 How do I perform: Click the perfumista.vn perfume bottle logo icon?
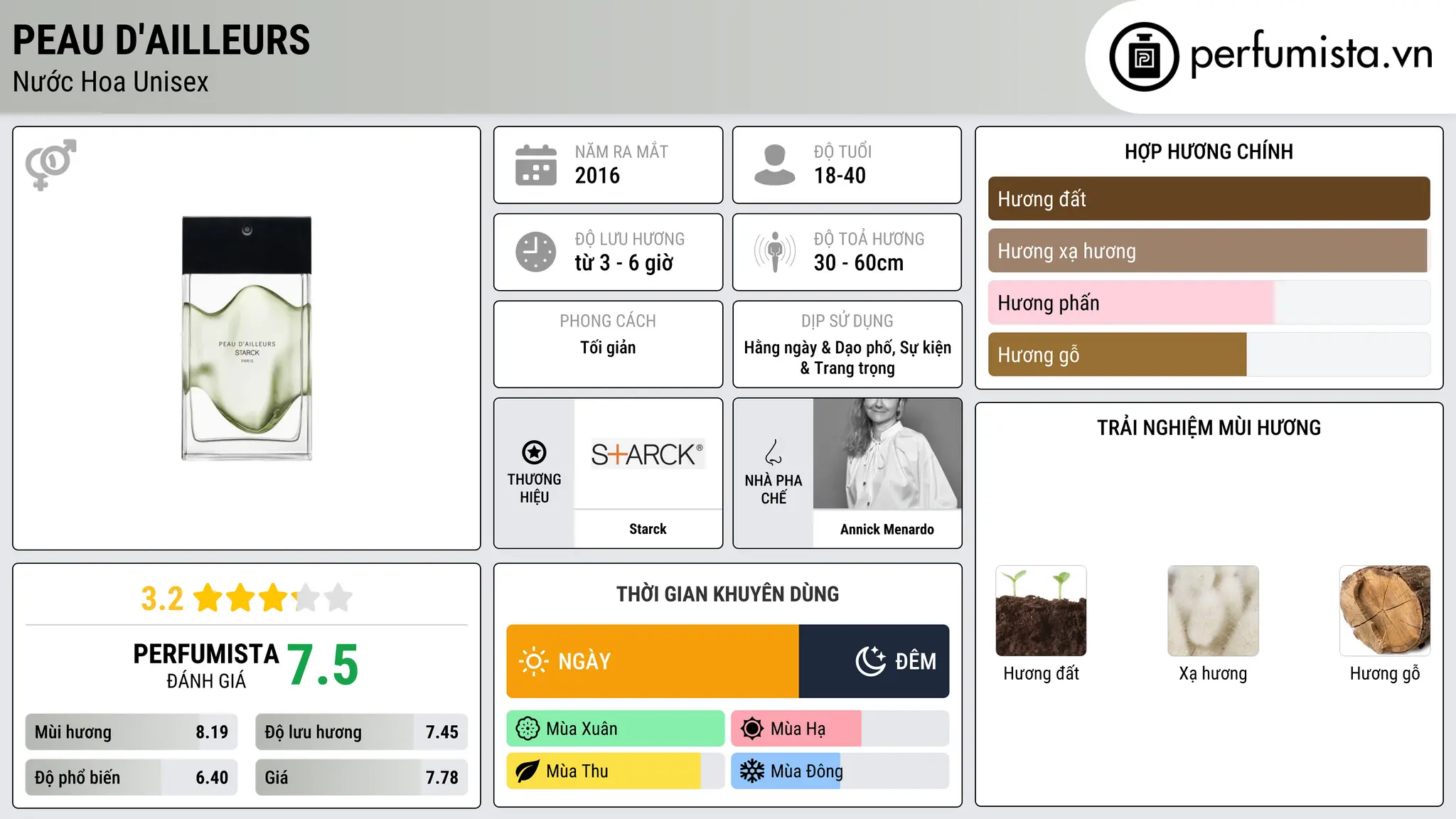[x=1144, y=57]
